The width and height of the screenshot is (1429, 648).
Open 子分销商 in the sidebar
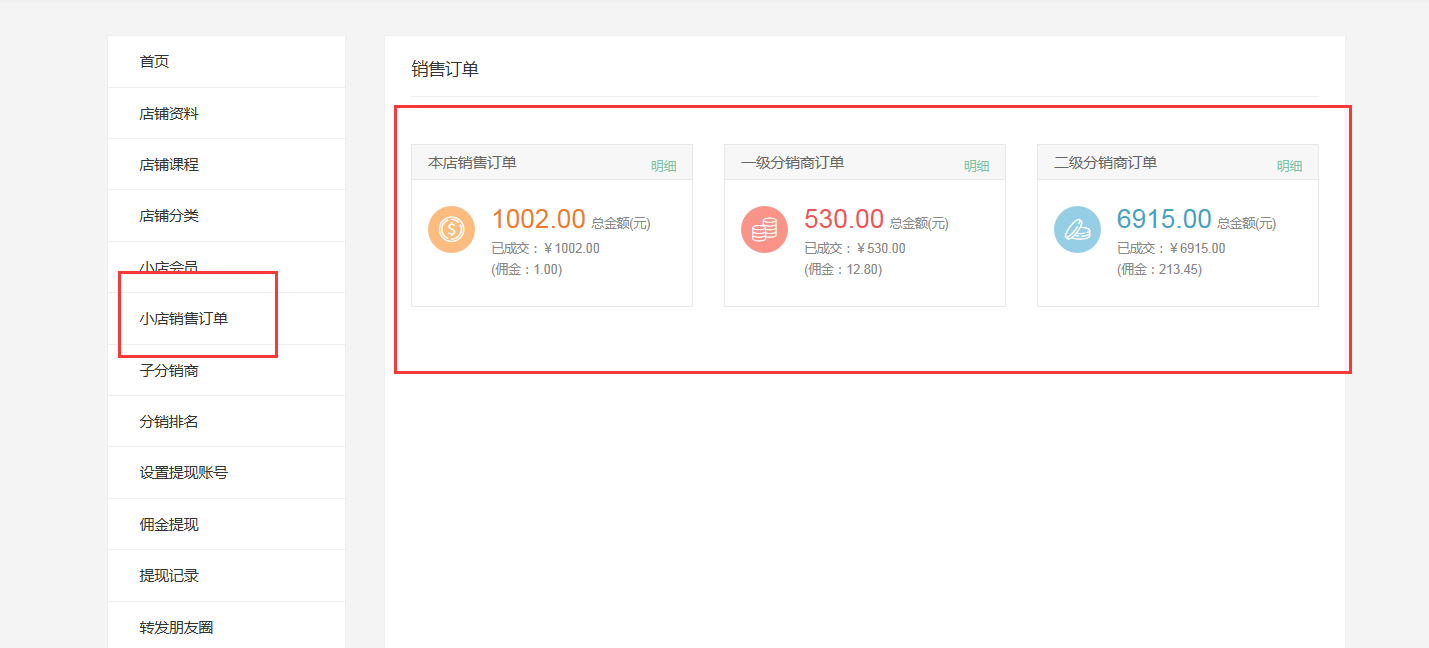tap(226, 370)
